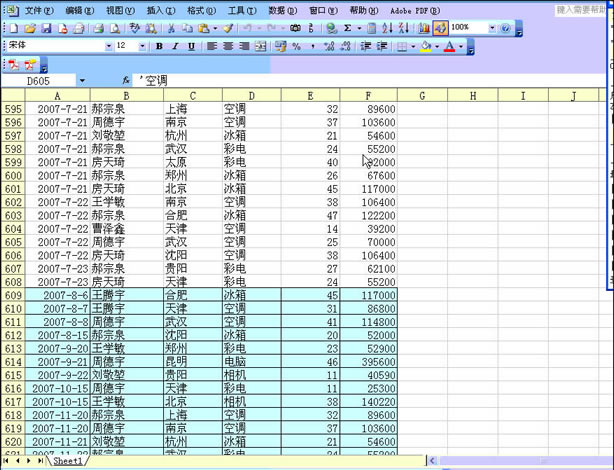Toggle merge and center
This screenshot has height=470, width=614.
(260, 47)
